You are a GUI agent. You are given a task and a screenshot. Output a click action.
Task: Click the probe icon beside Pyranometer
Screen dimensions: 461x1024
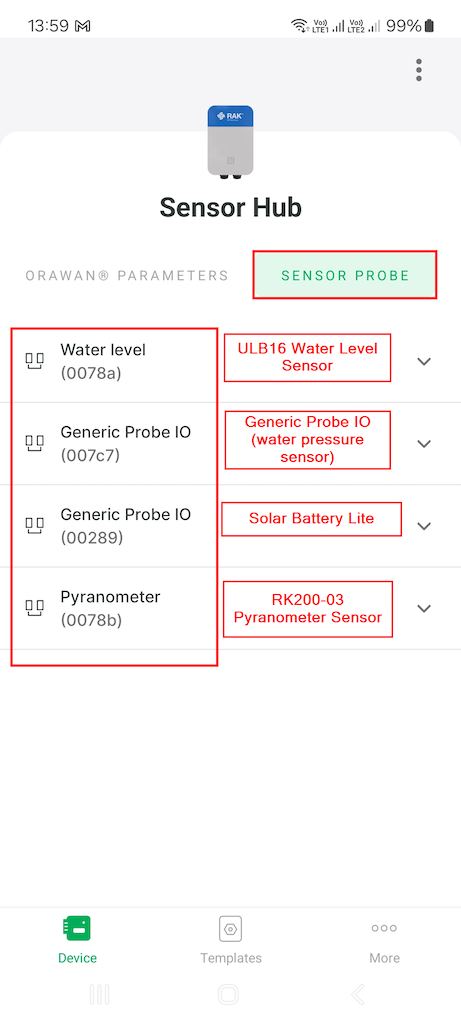[35, 608]
